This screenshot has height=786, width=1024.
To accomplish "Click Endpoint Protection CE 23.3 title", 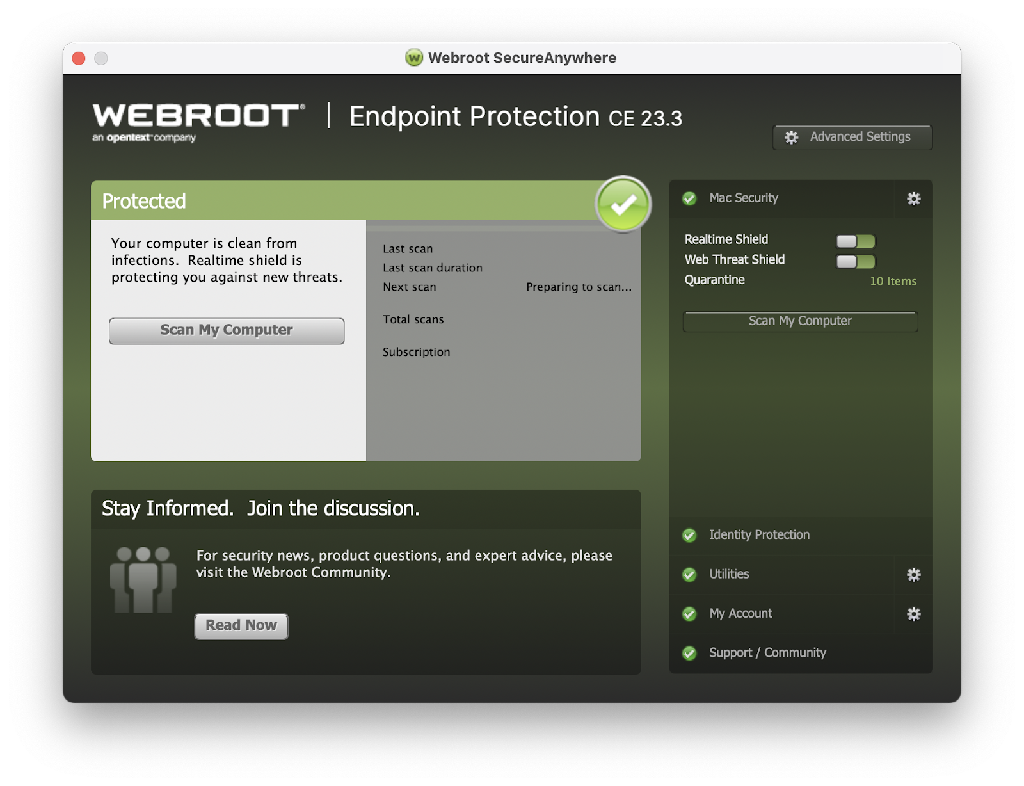I will pyautogui.click(x=515, y=117).
